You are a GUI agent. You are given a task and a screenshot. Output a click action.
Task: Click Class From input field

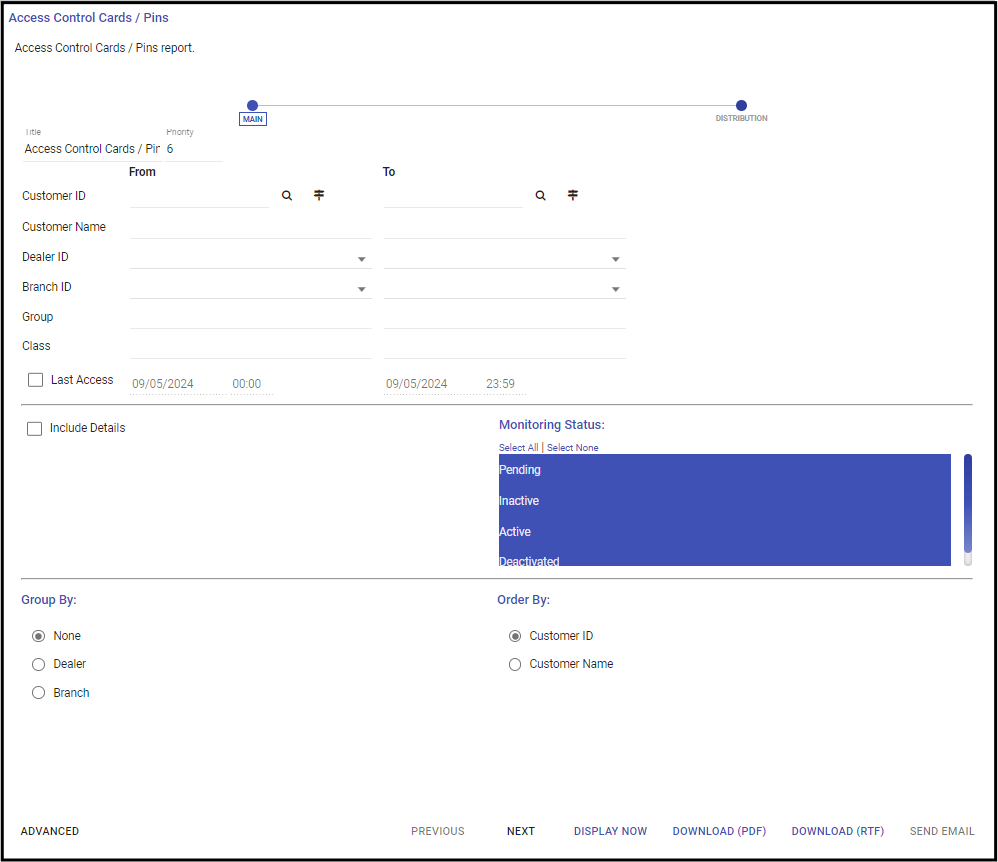251,347
